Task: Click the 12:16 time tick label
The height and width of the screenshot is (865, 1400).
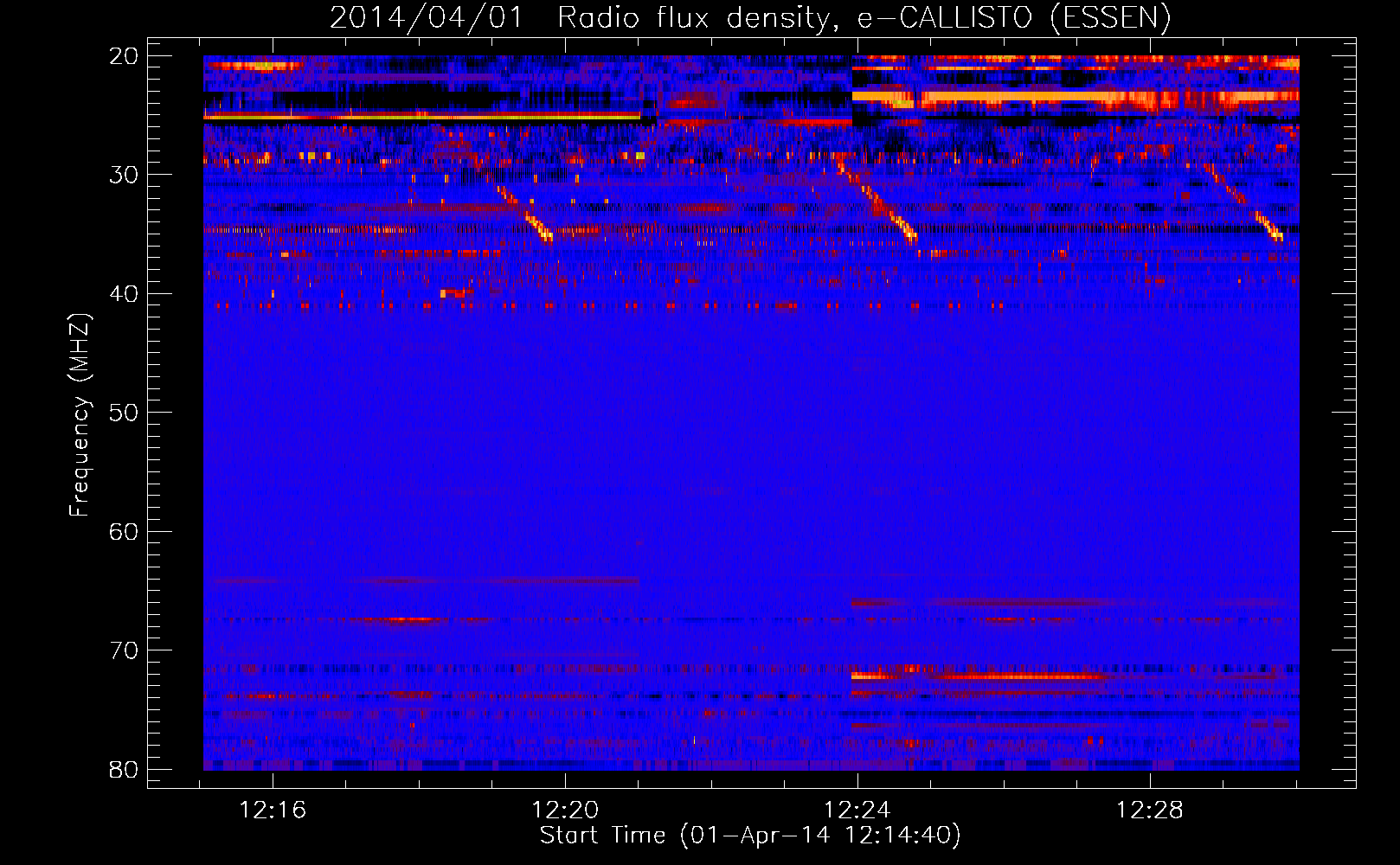Action: (273, 811)
